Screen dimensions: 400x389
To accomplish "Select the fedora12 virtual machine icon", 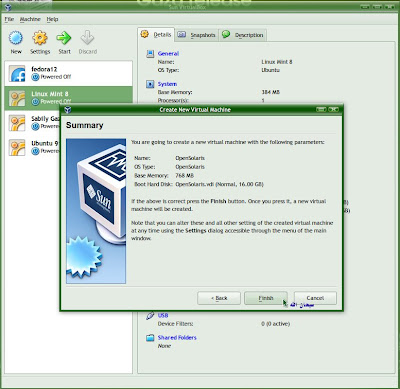I will pos(17,73).
